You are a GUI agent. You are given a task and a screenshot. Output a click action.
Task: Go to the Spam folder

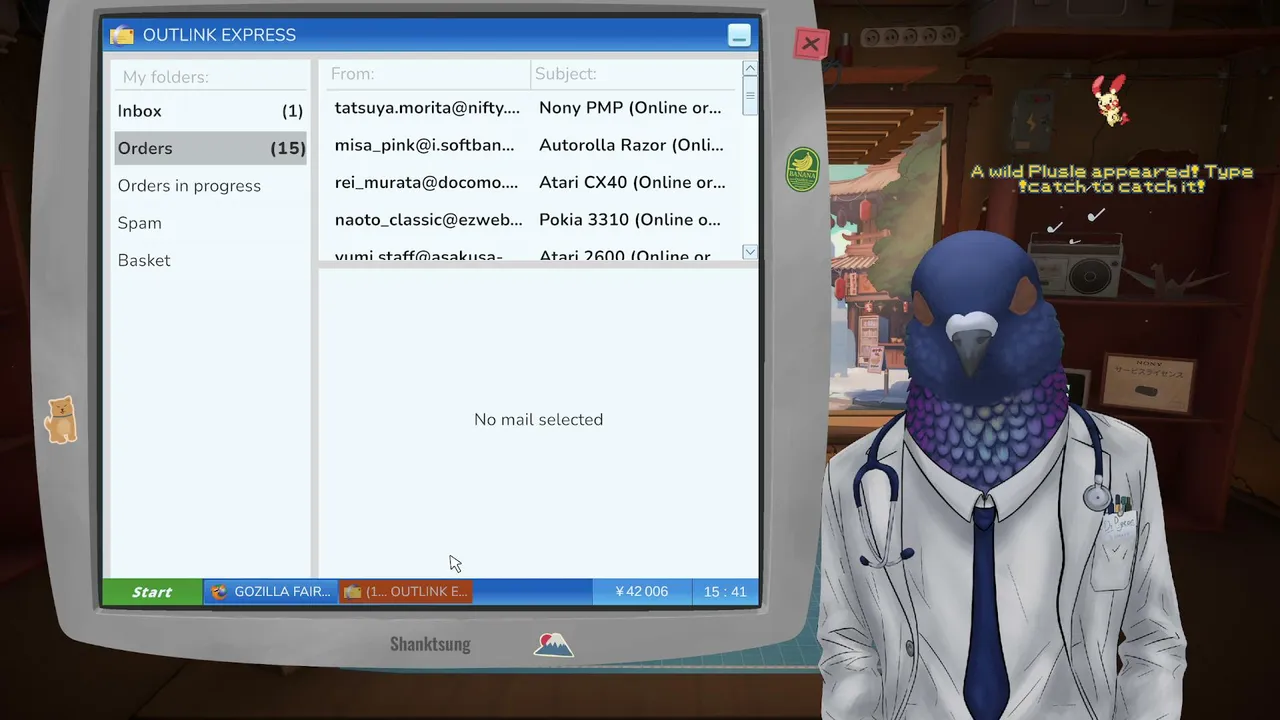click(210, 223)
